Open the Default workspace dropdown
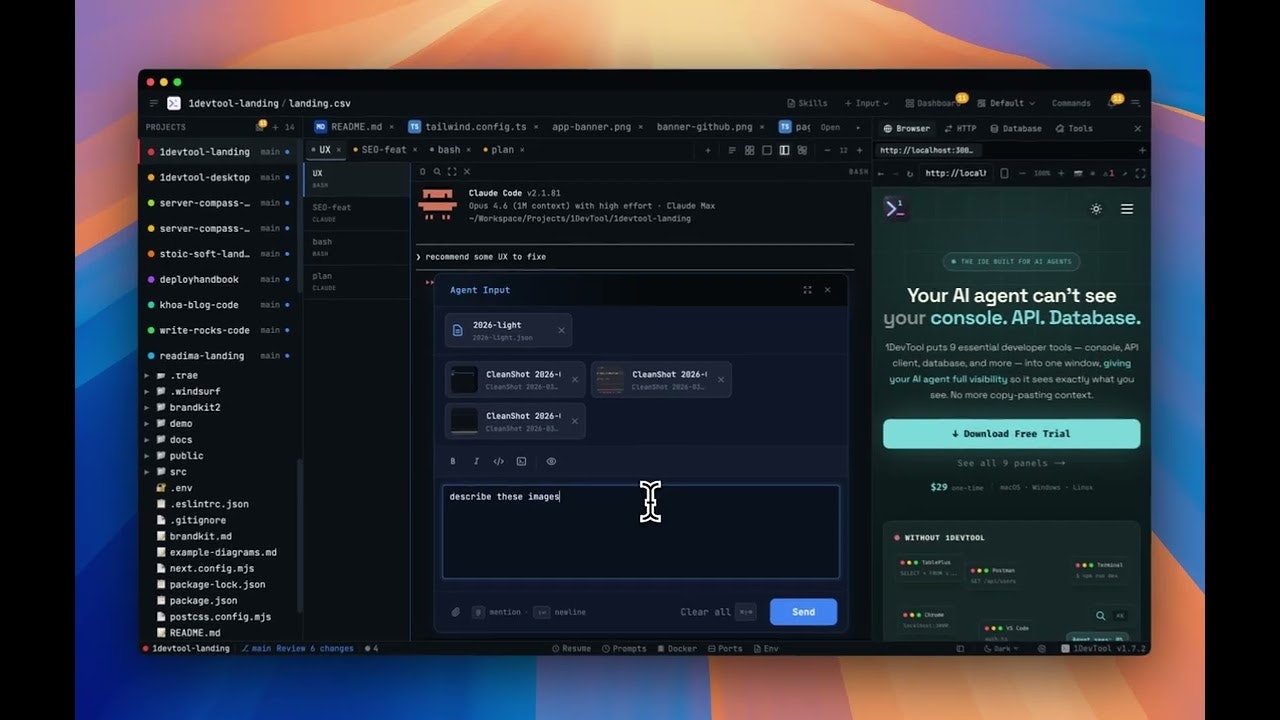The image size is (1280, 720). coord(1005,102)
